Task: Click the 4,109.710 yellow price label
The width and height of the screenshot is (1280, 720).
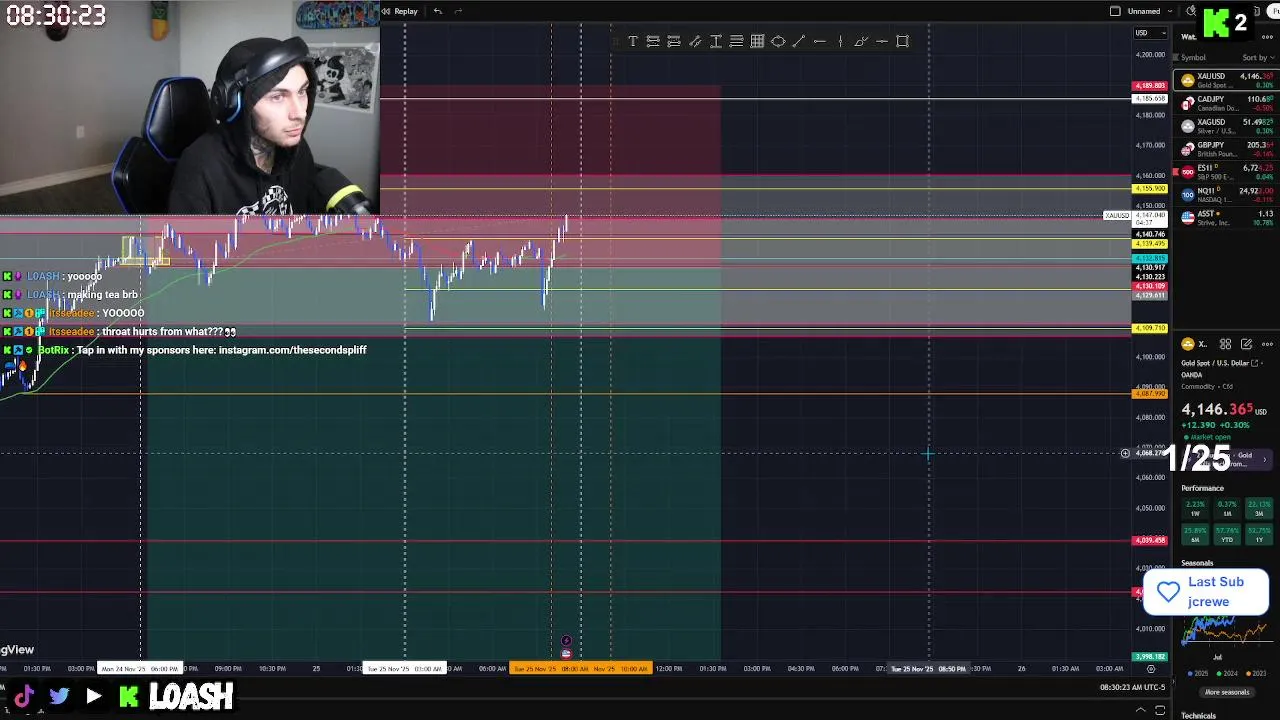Action: tap(1149, 329)
